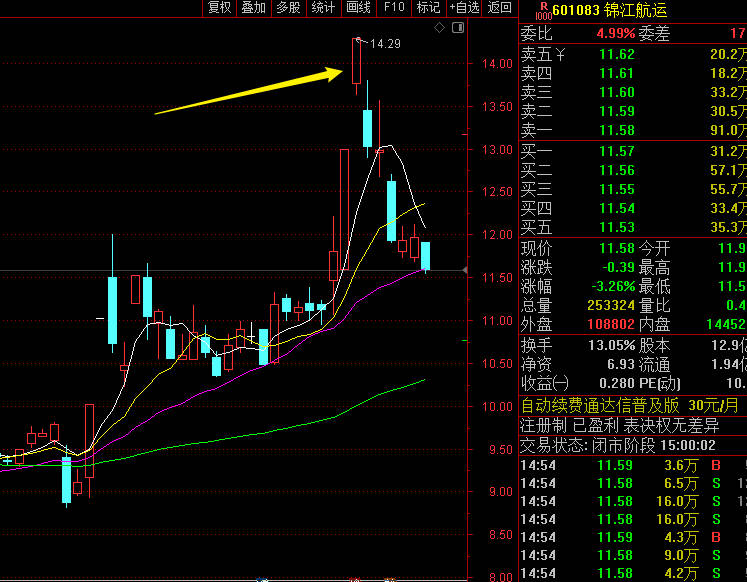Screen dimensions: 747x582
Task: Click the yellow arrow annotation on the chart
Action: pyautogui.click(x=250, y=91)
